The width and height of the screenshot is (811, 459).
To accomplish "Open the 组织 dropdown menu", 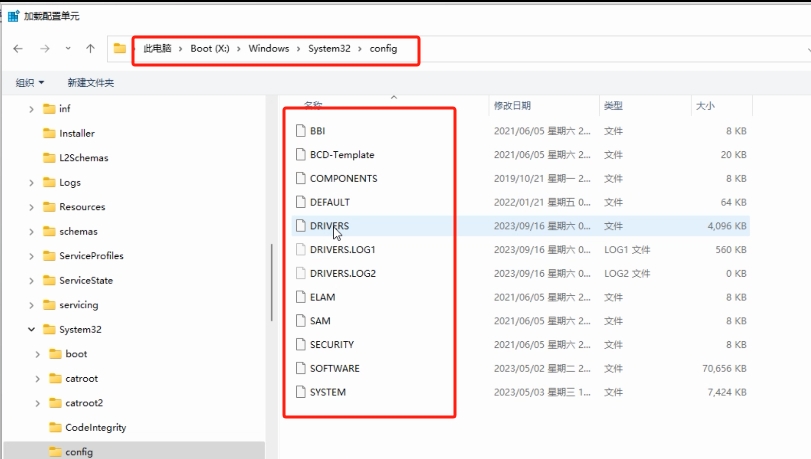I will tap(30, 83).
